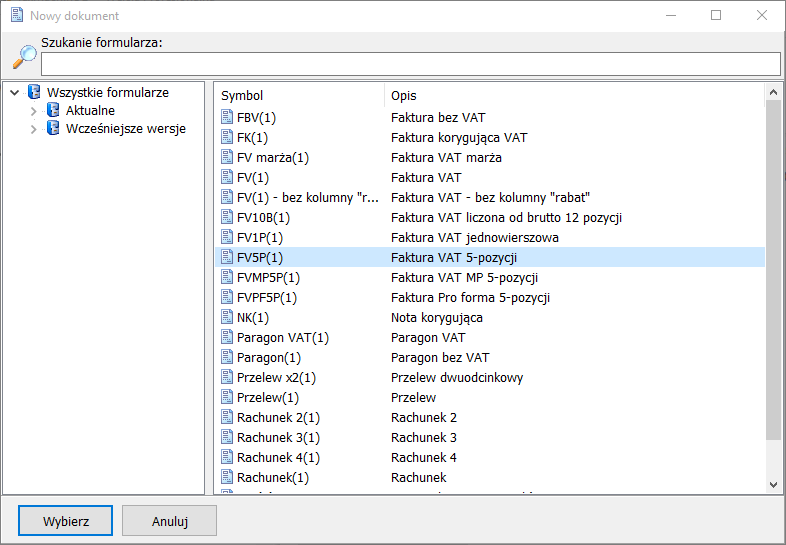The image size is (786, 545).
Task: Click the Wcześniejsze wersje folder icon
Action: click(54, 129)
